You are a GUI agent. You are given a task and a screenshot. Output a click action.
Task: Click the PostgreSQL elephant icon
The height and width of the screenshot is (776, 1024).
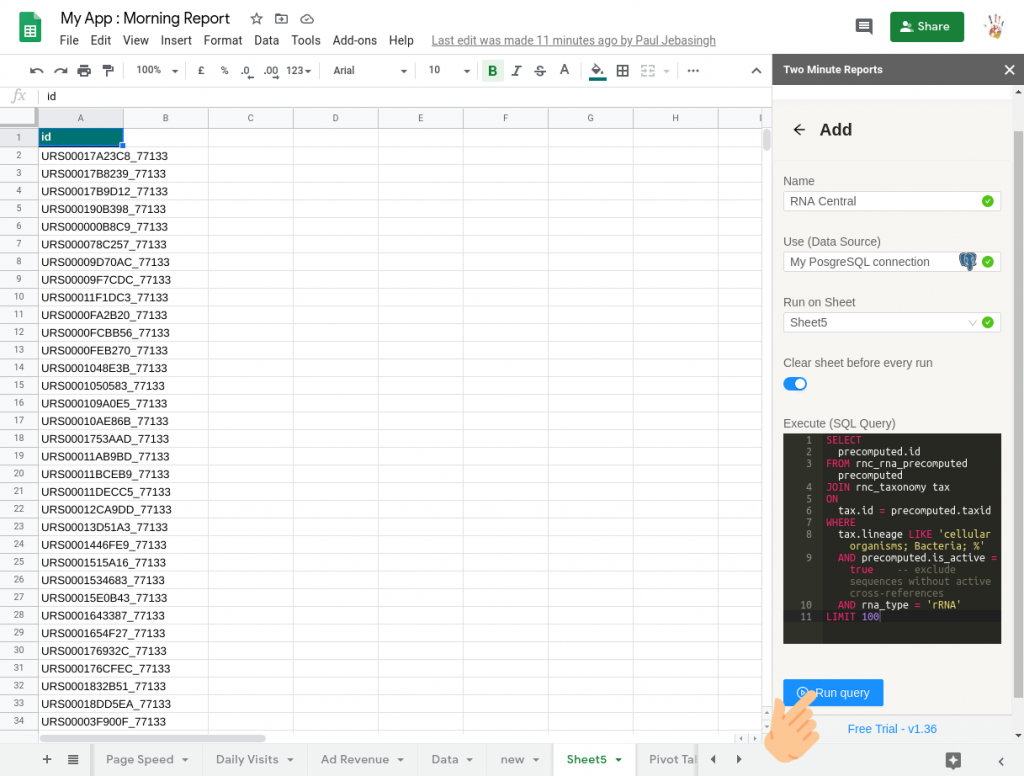point(967,261)
